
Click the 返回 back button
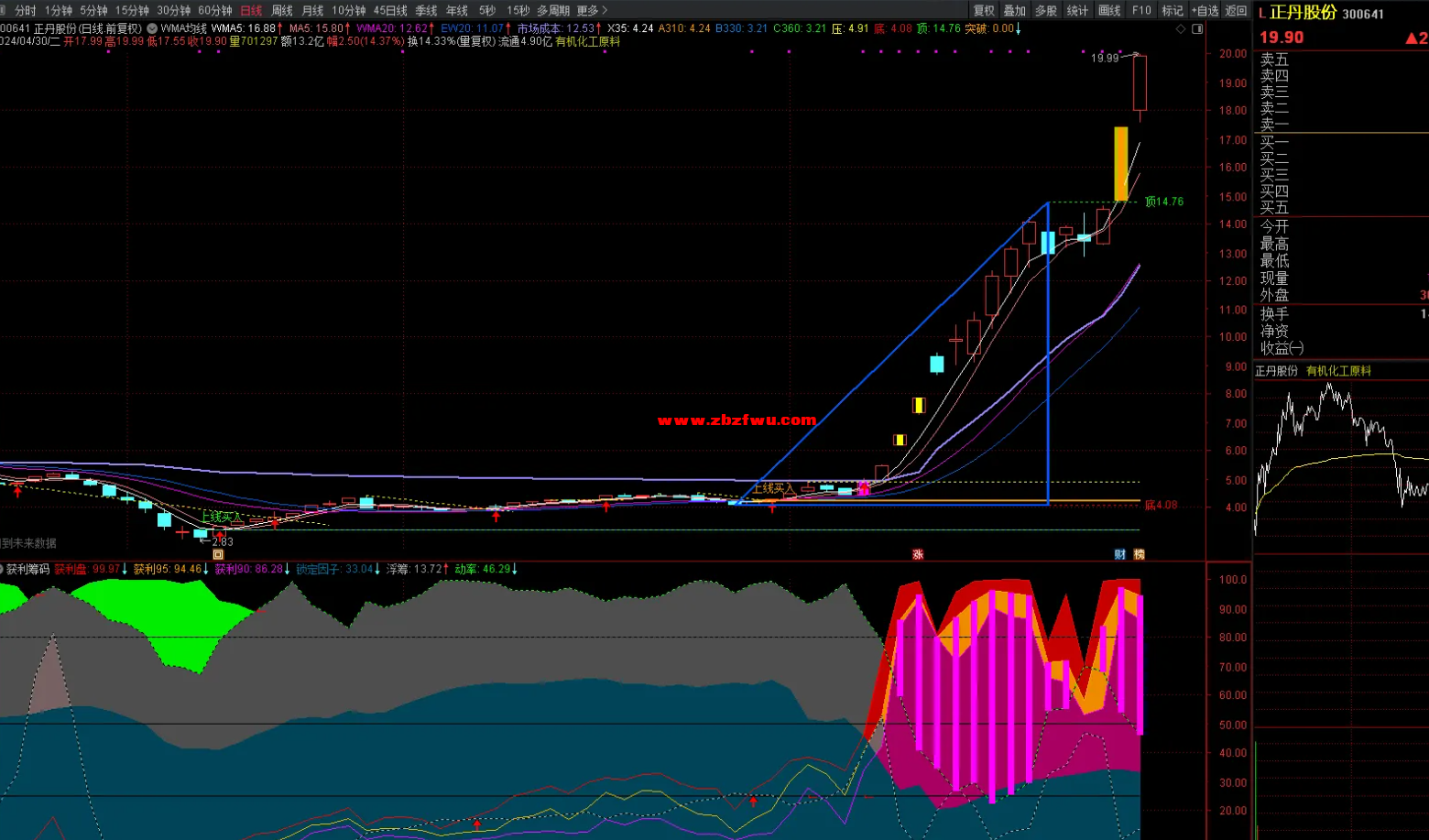click(1236, 10)
